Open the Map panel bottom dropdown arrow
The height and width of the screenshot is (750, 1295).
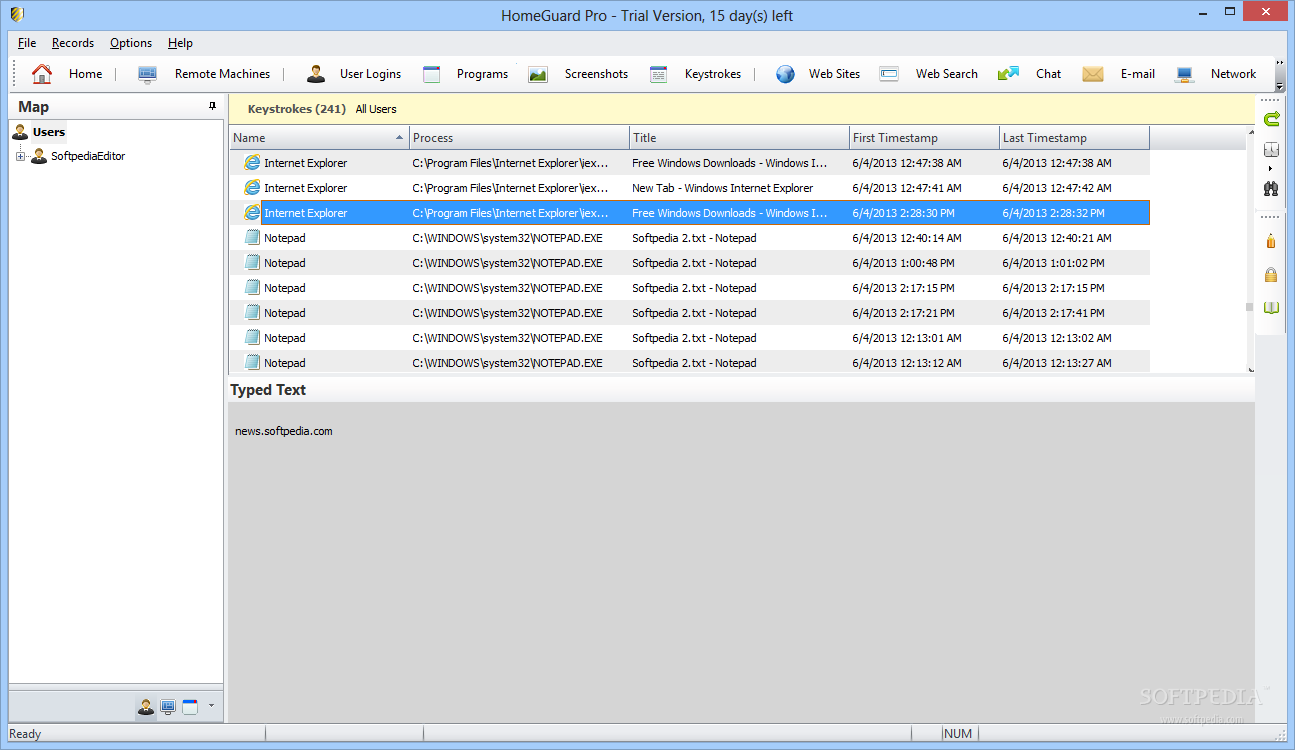[x=211, y=707]
